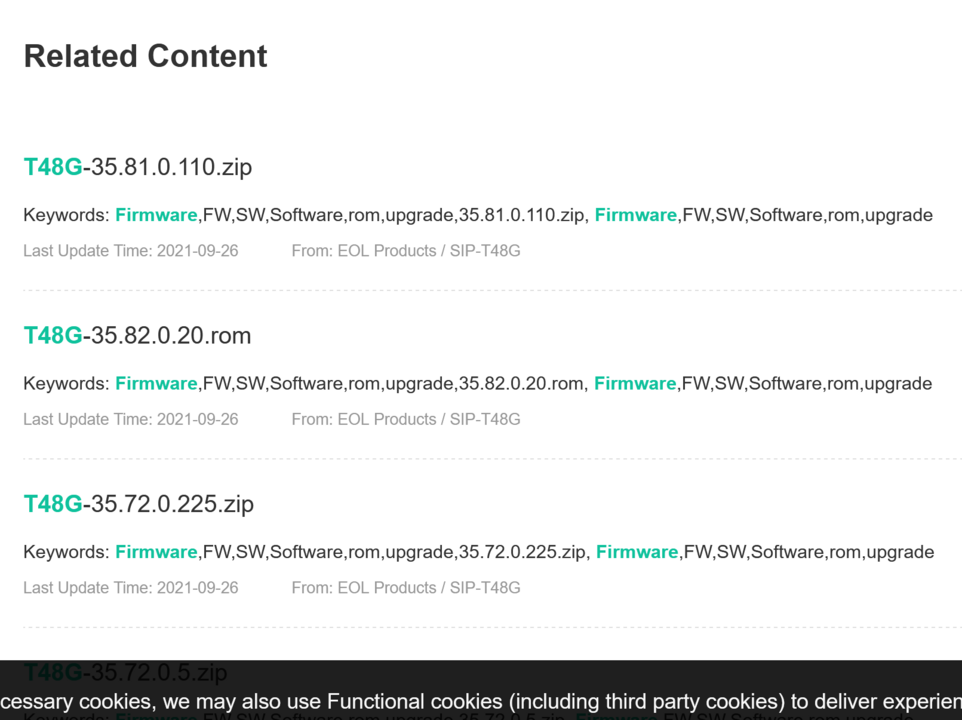Click first green Firmware keyword under 35.72.0.225.zip
Viewport: 962px width, 720px height.
pos(156,551)
